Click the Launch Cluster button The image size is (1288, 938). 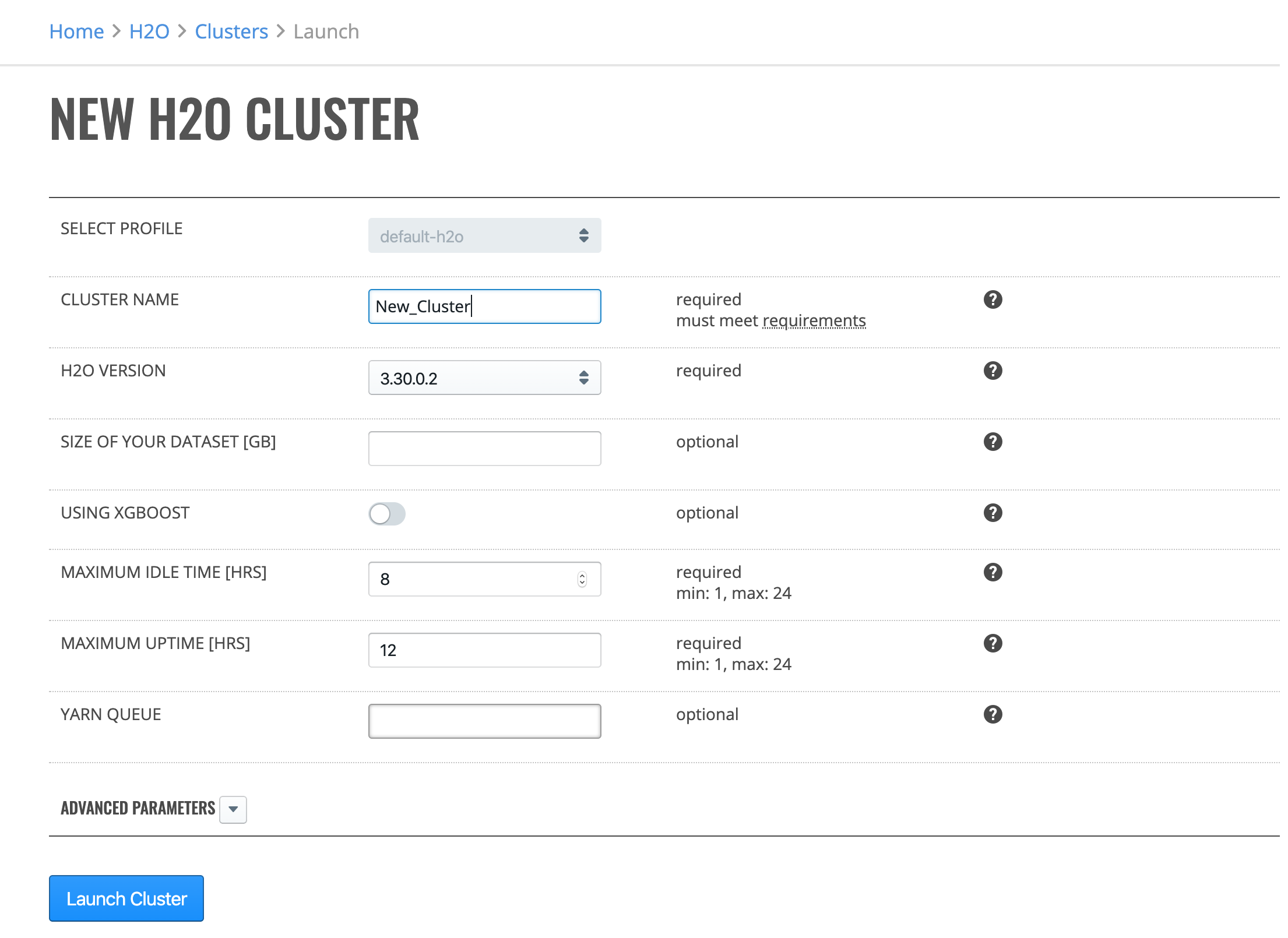[126, 898]
